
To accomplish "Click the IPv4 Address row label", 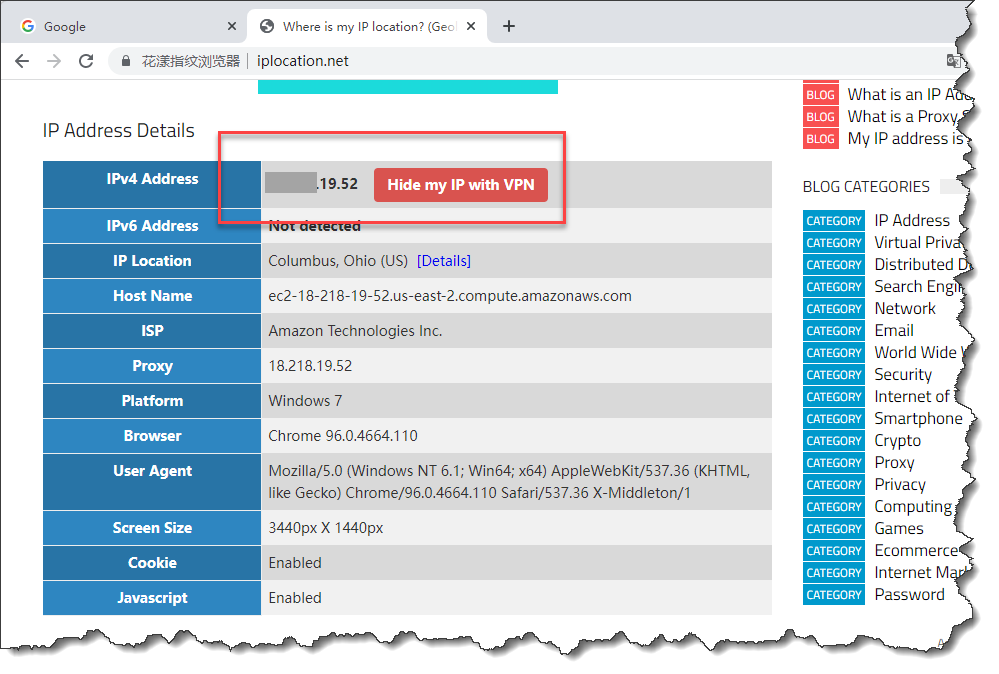I will click(x=152, y=179).
